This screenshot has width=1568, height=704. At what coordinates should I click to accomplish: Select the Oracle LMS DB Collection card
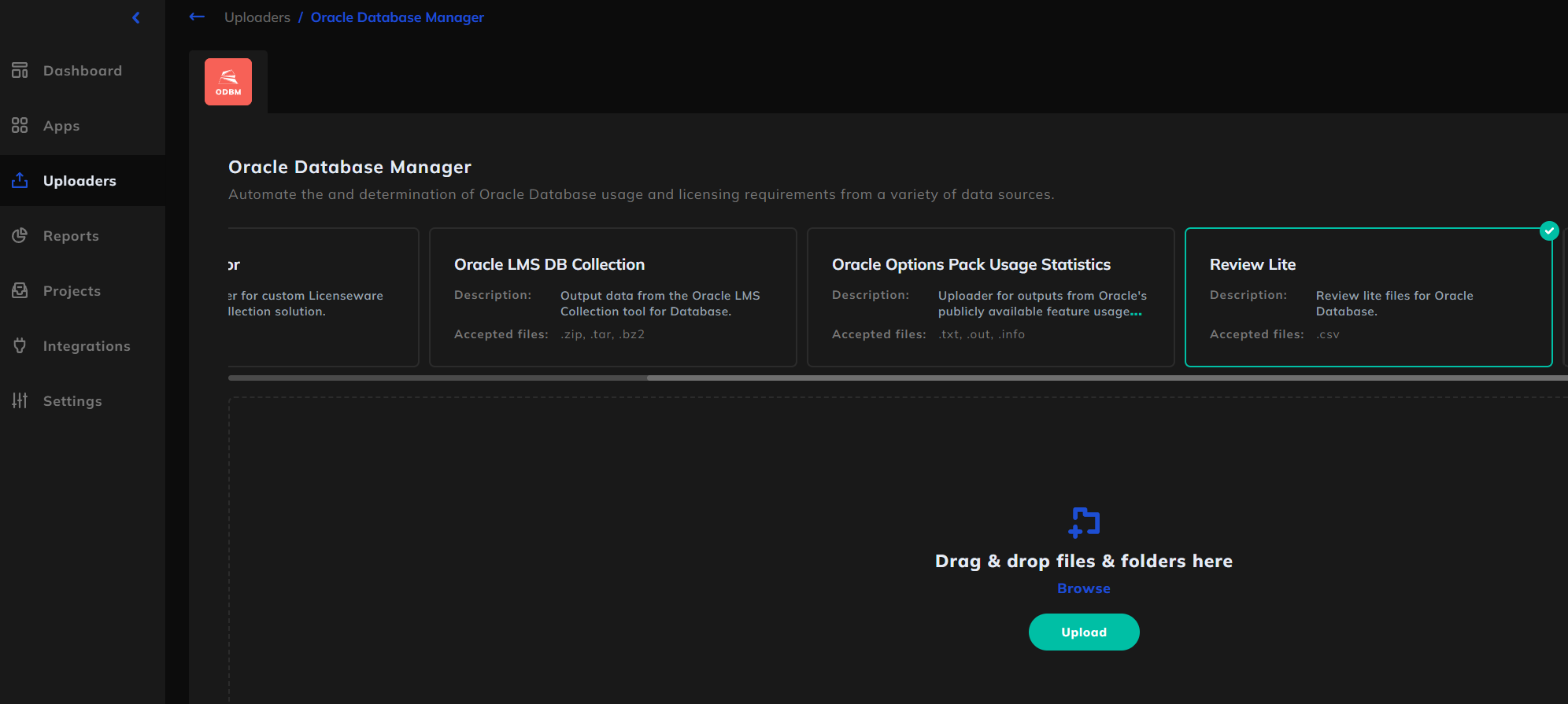coord(613,297)
